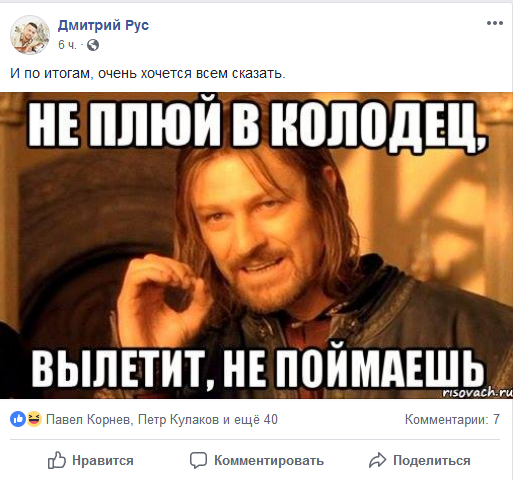Screen dimensions: 513x480
Task: Open Петр Кулаков's profile from reactions
Action: (178, 419)
